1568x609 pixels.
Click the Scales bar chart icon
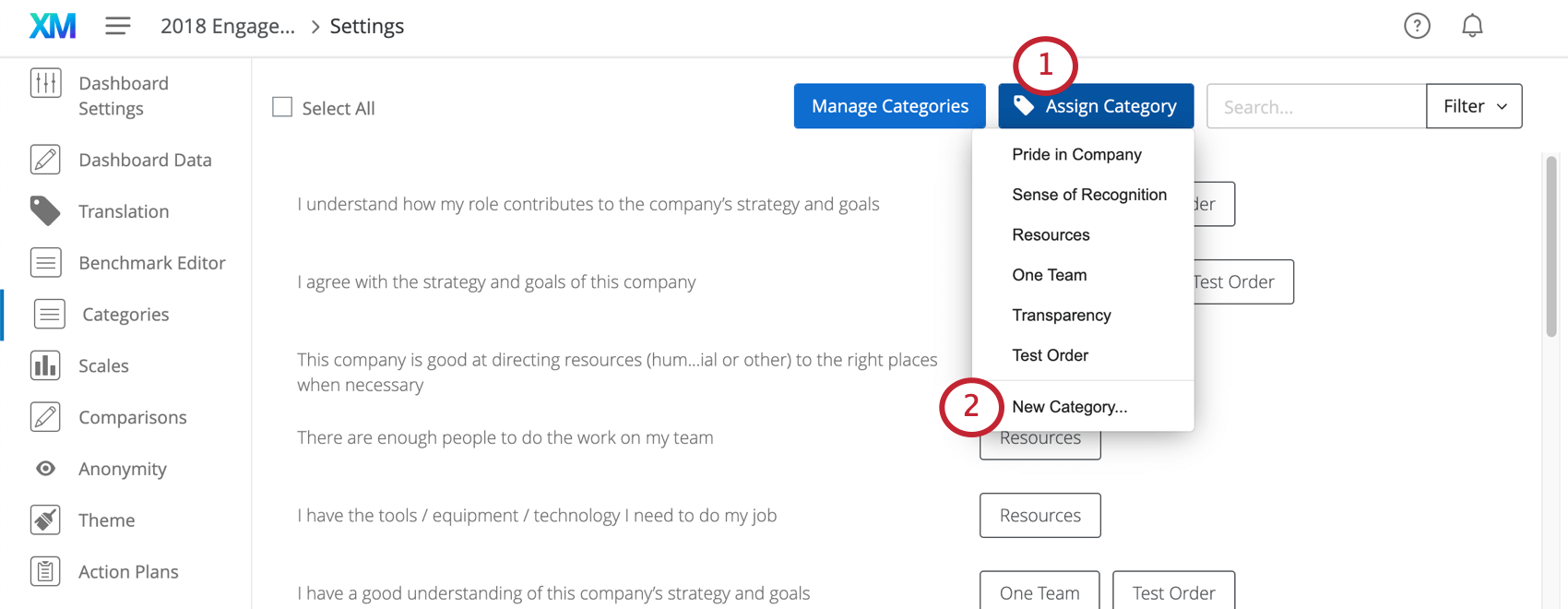coord(45,365)
